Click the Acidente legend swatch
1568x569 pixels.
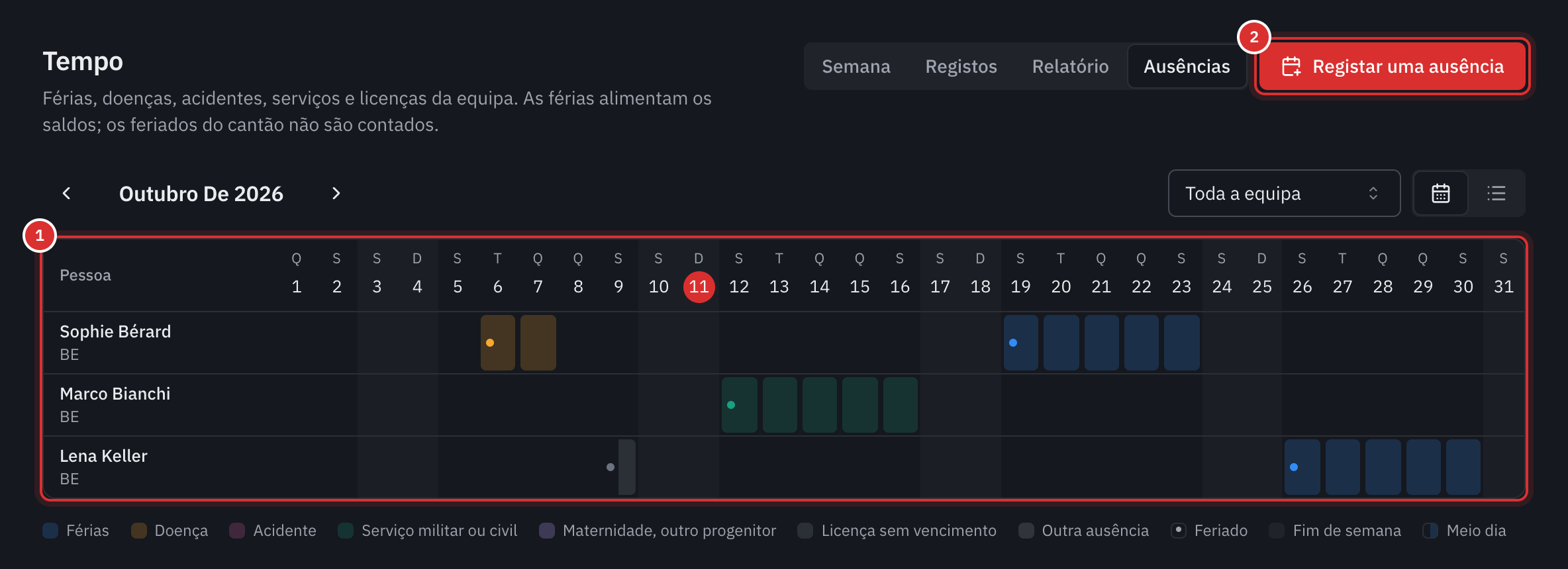[237, 531]
